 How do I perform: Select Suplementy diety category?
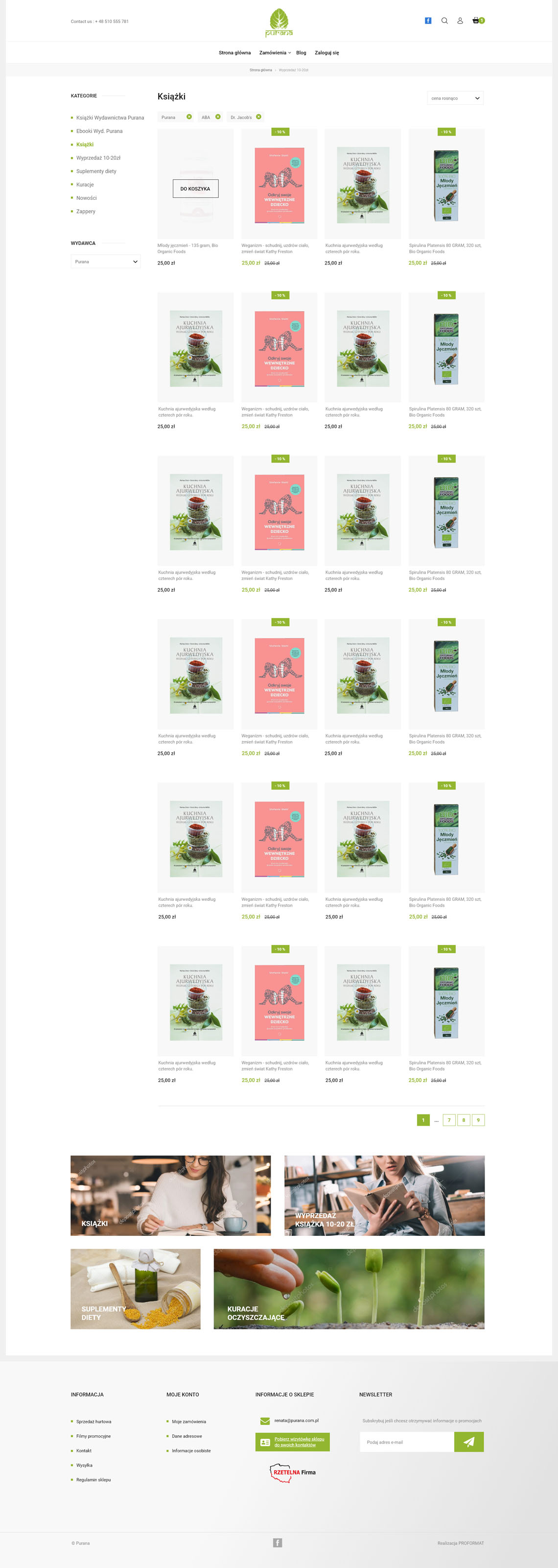point(96,171)
